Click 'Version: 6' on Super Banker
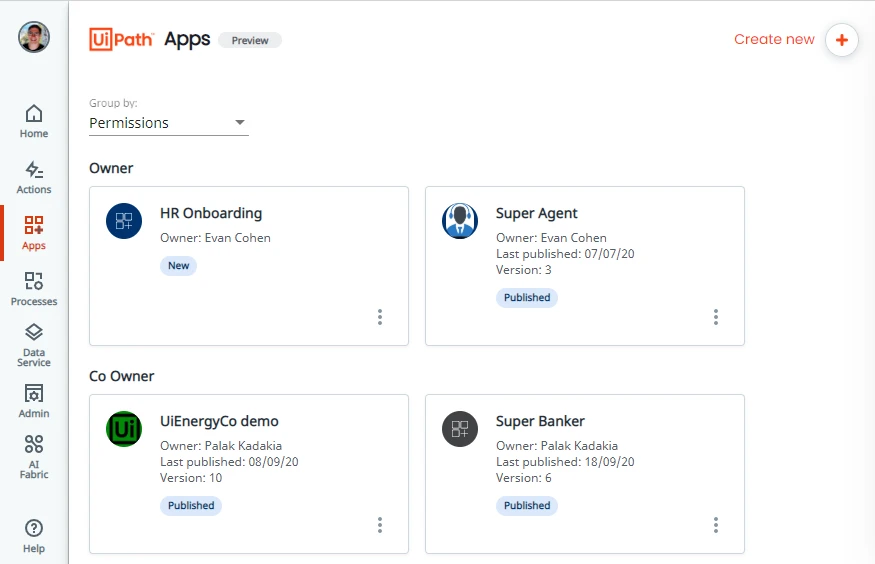This screenshot has height=564, width=875. click(523, 478)
